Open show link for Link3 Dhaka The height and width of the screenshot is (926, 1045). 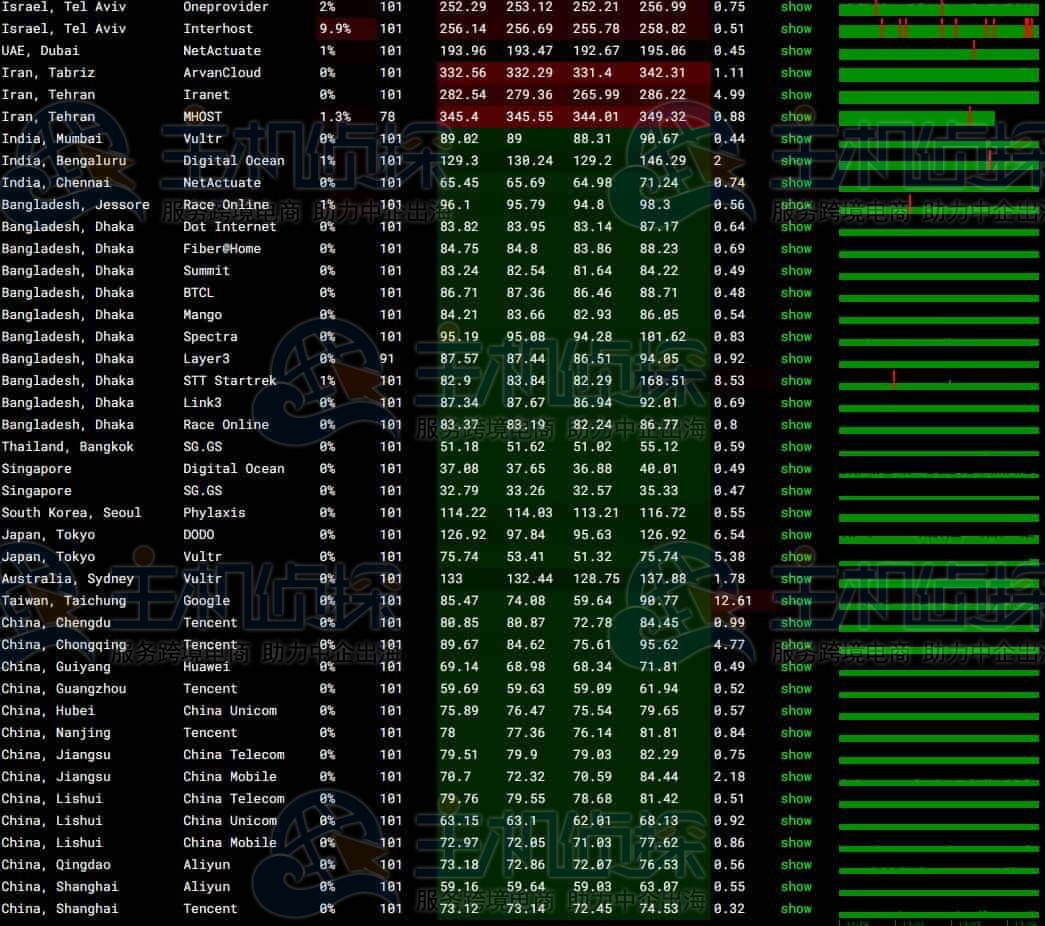pyautogui.click(x=796, y=403)
